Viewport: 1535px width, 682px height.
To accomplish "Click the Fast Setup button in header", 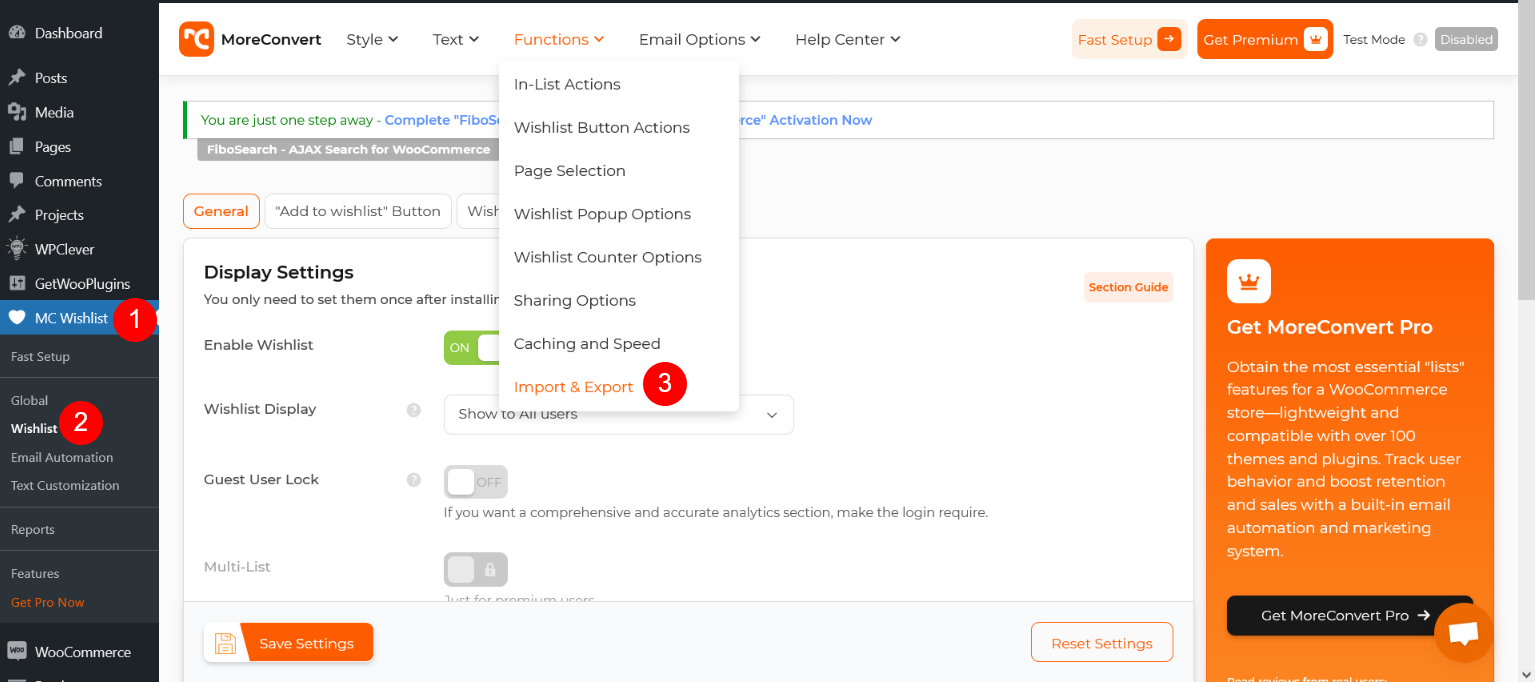I will [x=1129, y=39].
